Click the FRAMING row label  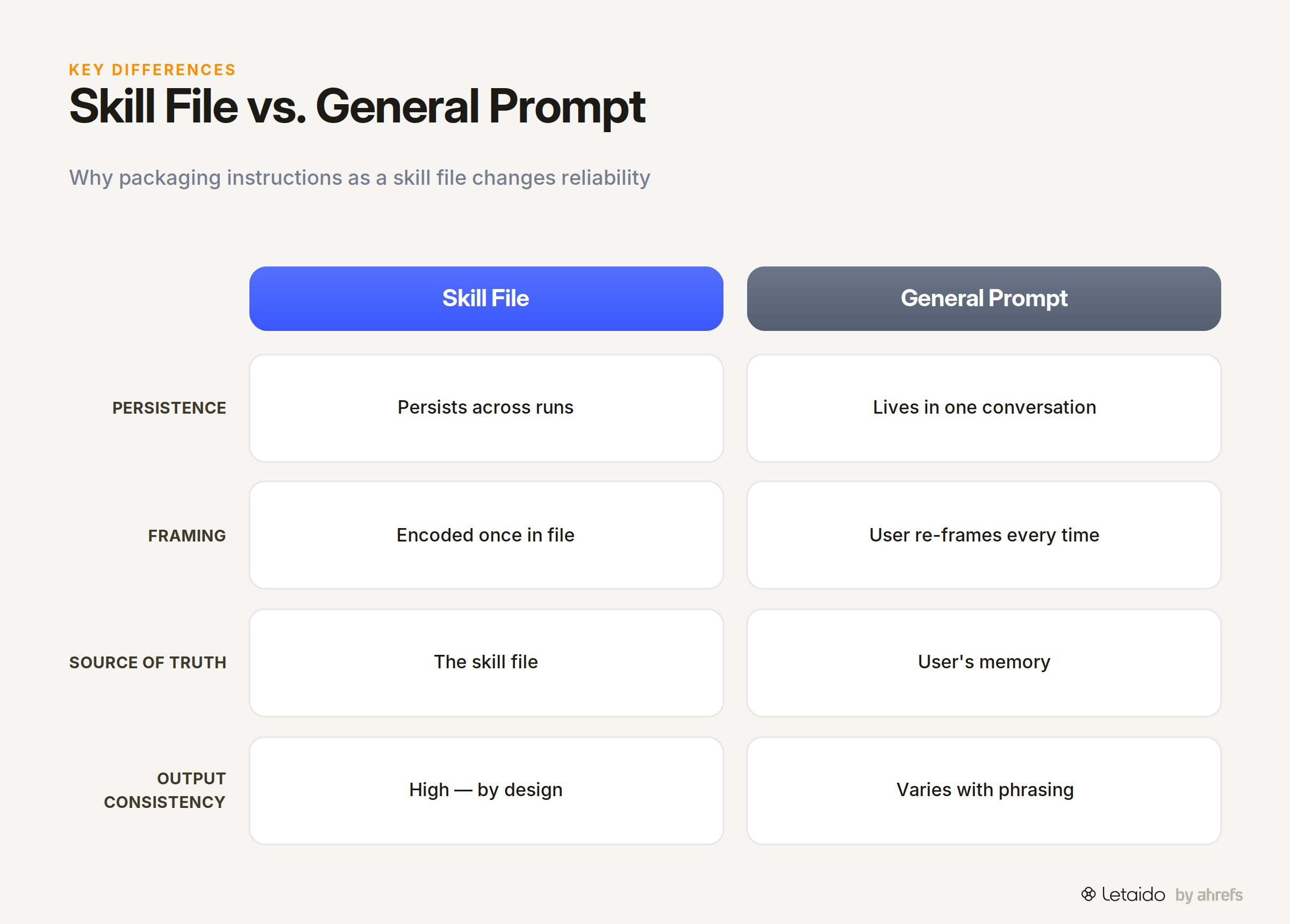click(x=187, y=536)
